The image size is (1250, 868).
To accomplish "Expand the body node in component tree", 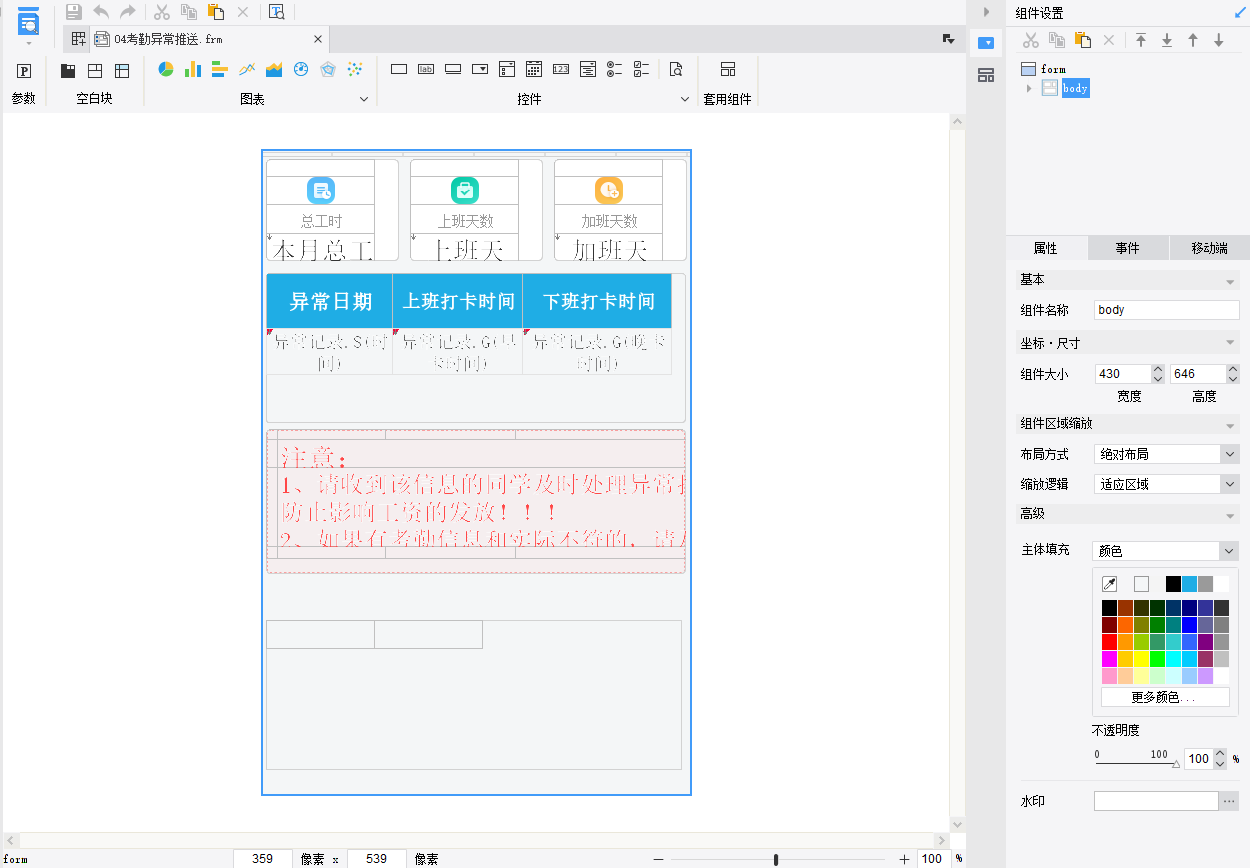I will 1029,88.
